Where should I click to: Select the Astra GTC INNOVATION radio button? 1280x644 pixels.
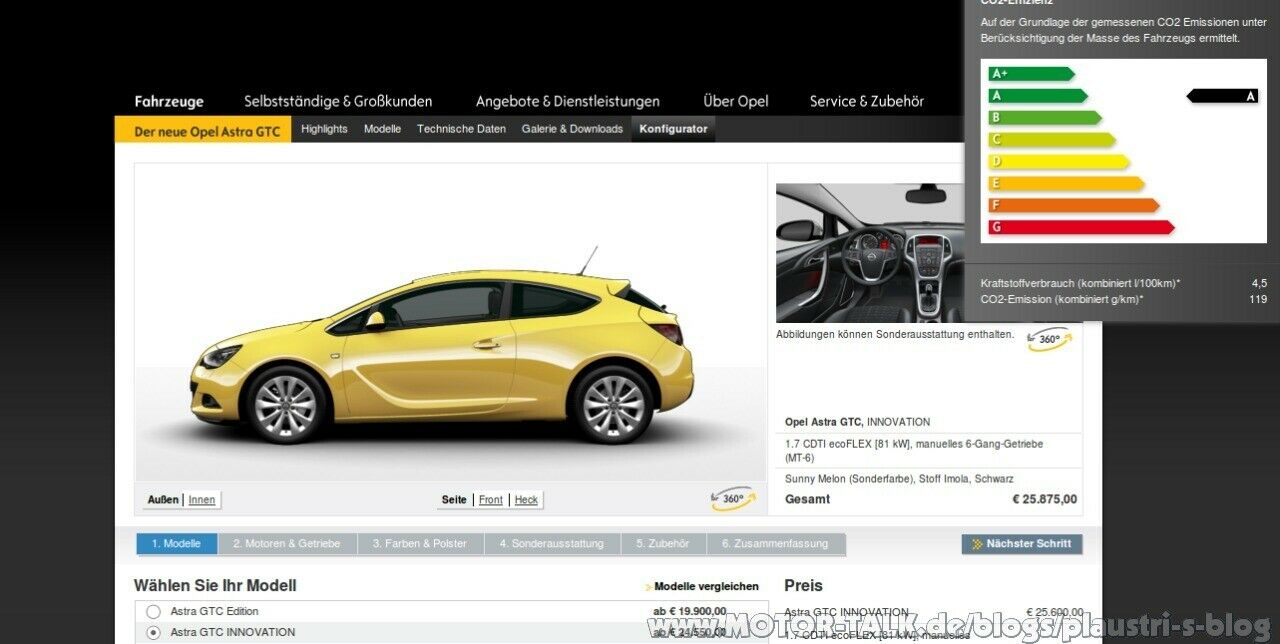tap(153, 632)
